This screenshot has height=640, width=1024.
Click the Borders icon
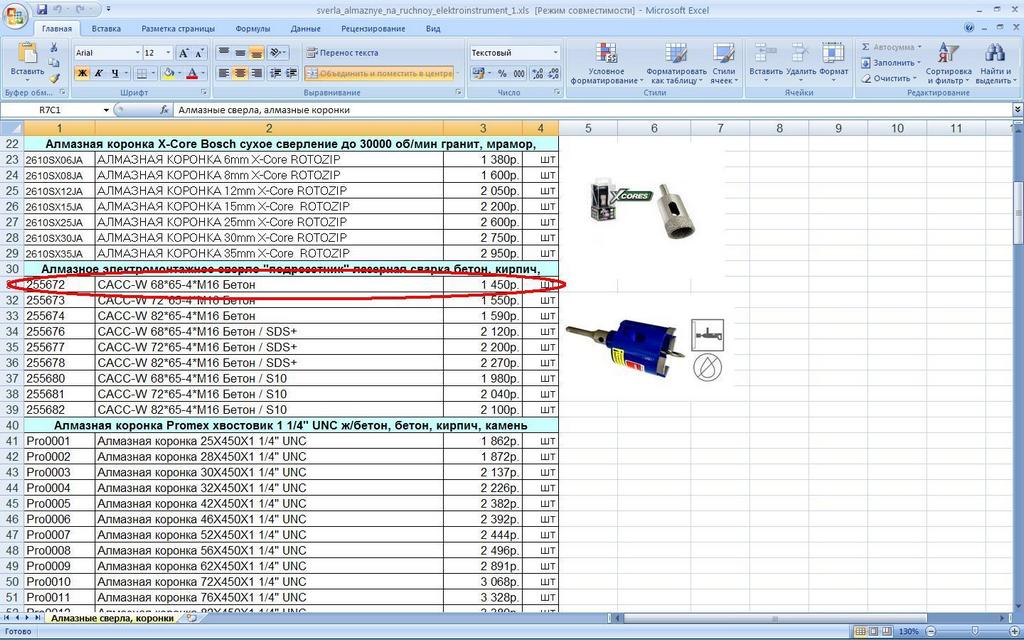click(x=141, y=73)
